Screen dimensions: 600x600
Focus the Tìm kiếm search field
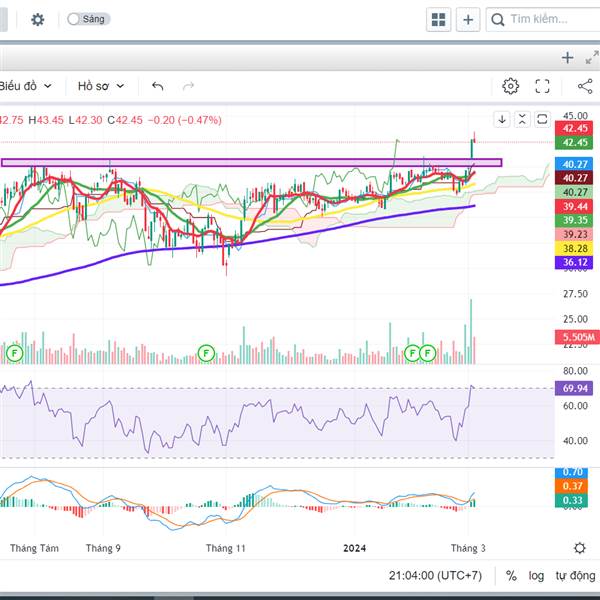click(x=545, y=20)
